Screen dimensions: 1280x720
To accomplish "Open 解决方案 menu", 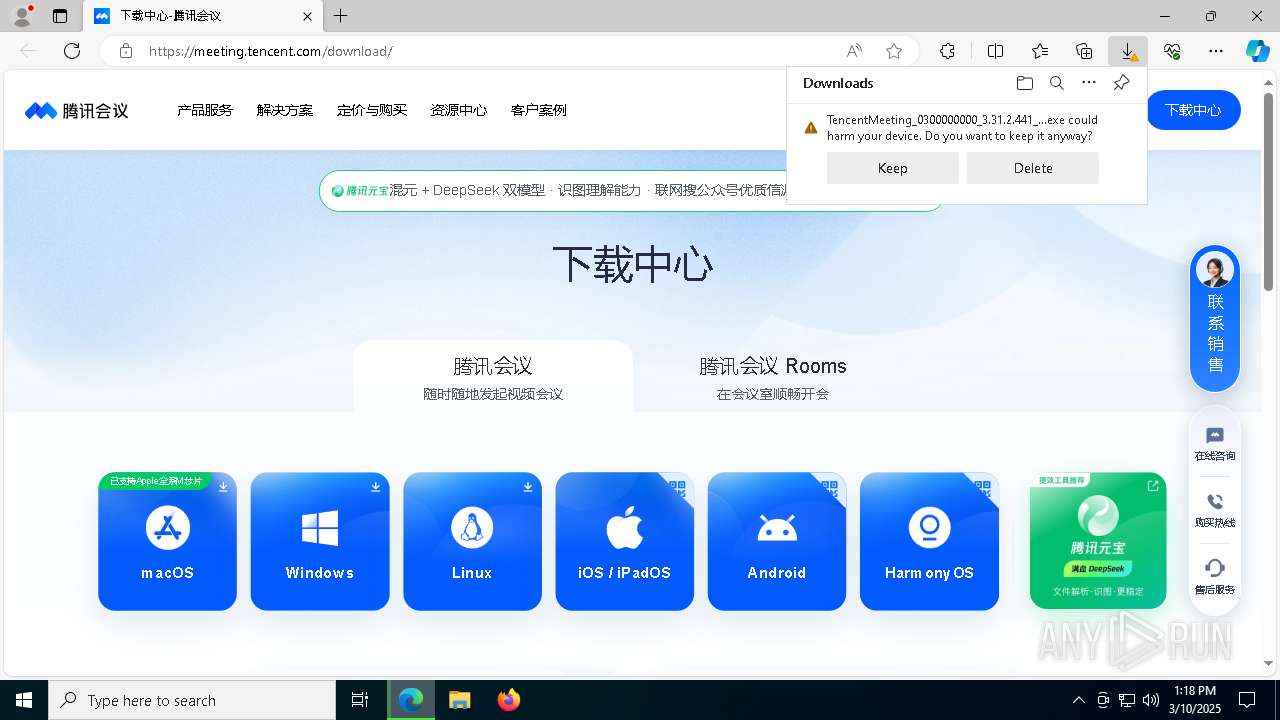I will tap(285, 110).
